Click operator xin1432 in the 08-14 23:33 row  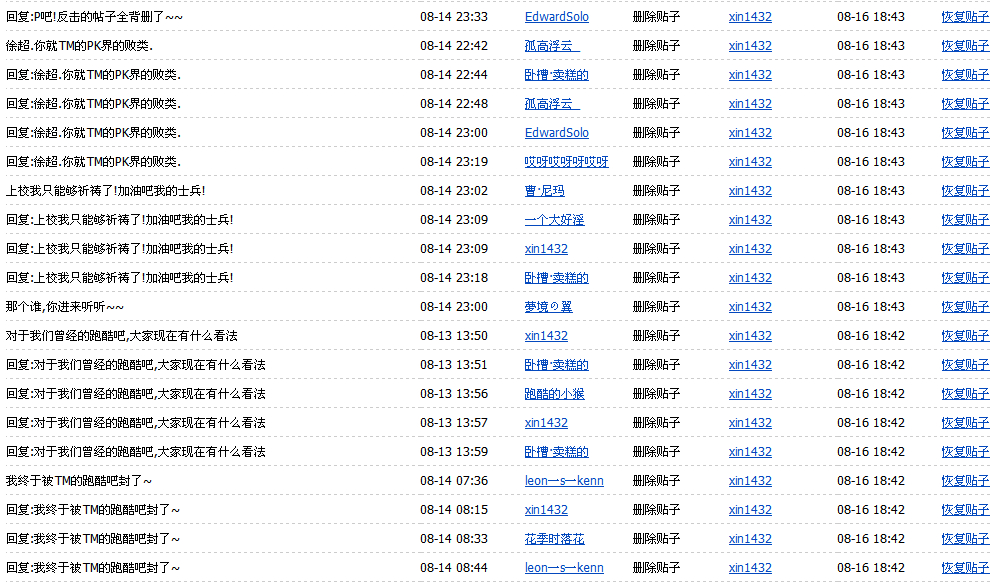[x=750, y=17]
